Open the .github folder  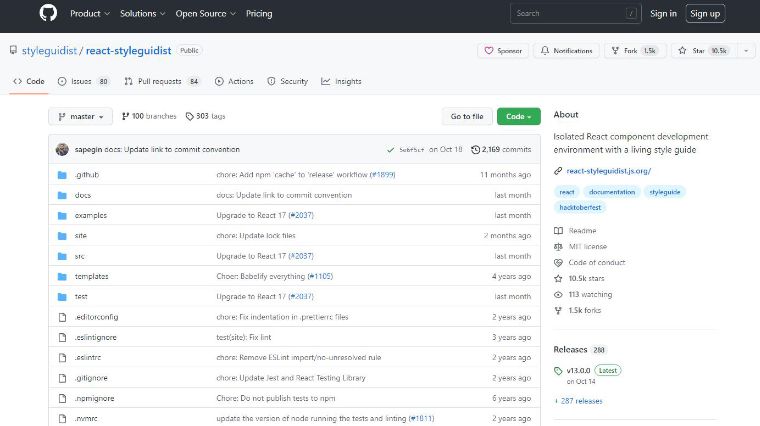click(x=87, y=174)
